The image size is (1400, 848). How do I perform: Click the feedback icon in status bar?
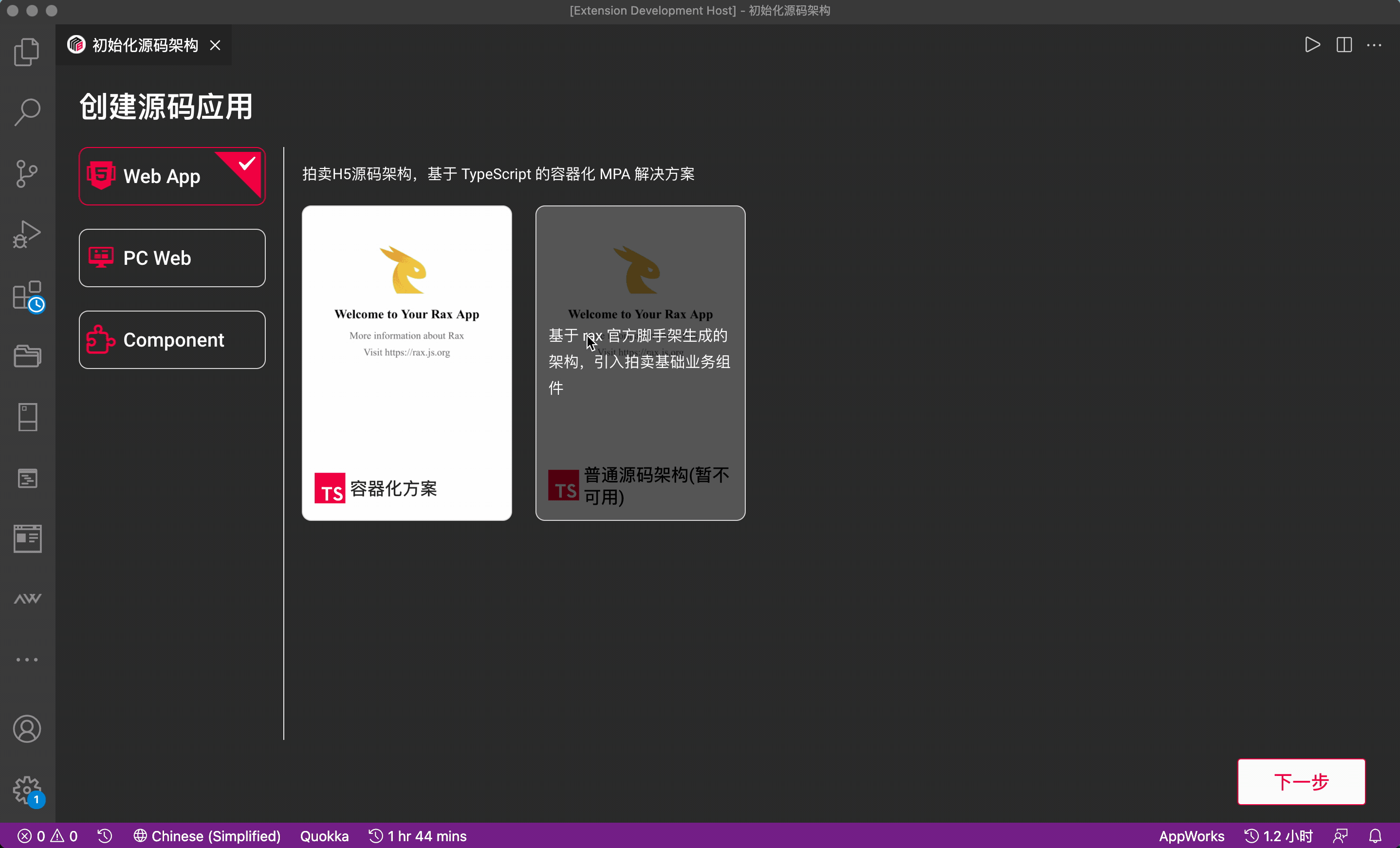[x=1340, y=836]
